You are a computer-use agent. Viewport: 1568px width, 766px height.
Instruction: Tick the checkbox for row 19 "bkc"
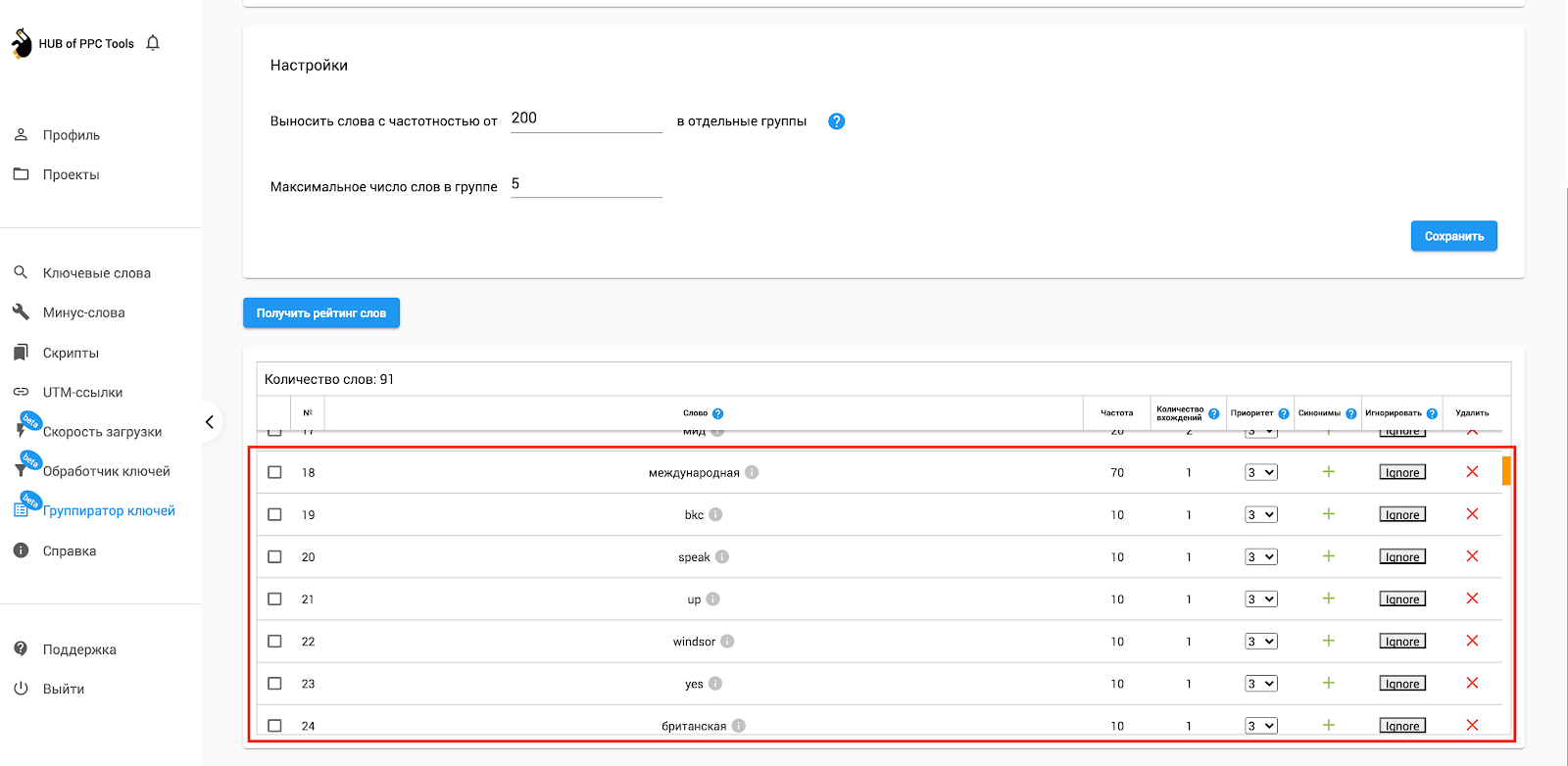pos(274,514)
